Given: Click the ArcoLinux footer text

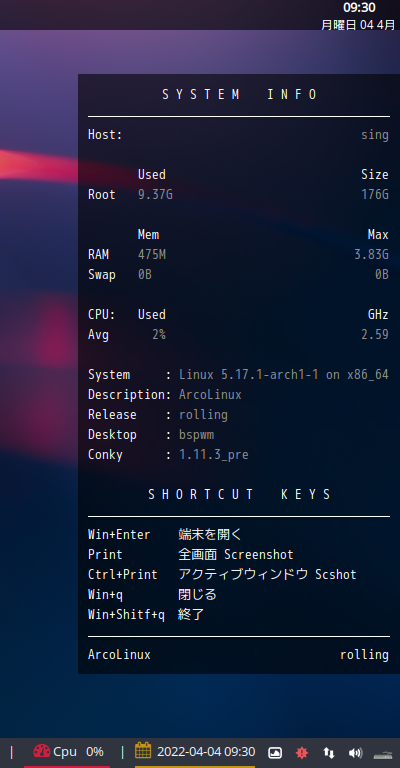Looking at the screenshot, I should pos(119,655).
